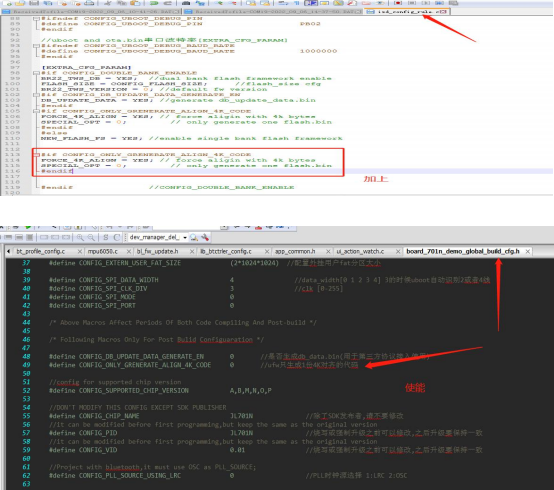Switch to bl_fw_update.h tab
This screenshot has width=554, height=490.
click(158, 251)
